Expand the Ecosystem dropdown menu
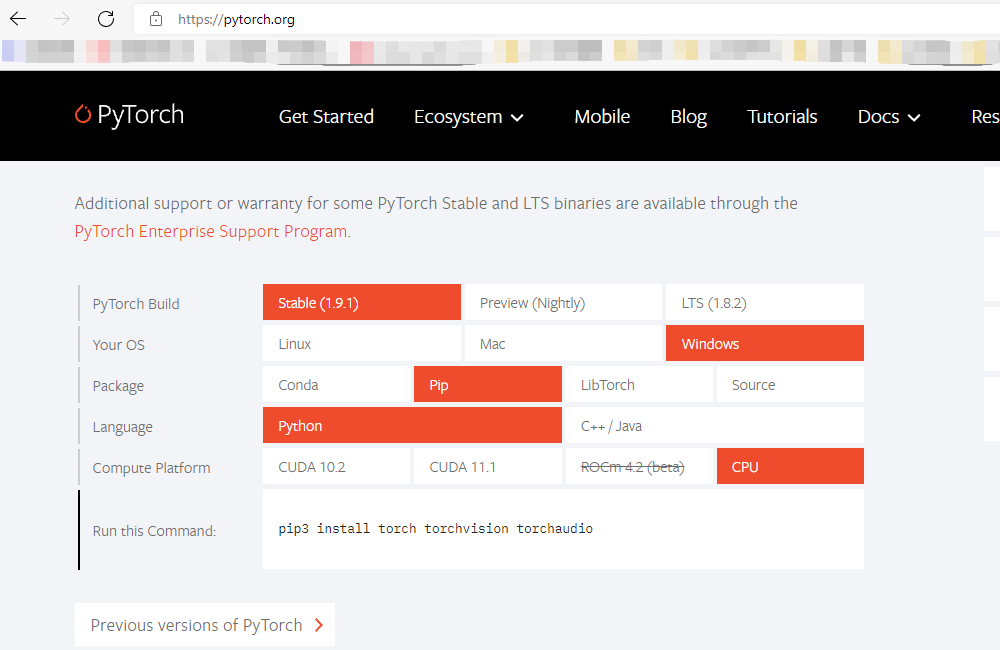The image size is (1000, 650). point(469,117)
